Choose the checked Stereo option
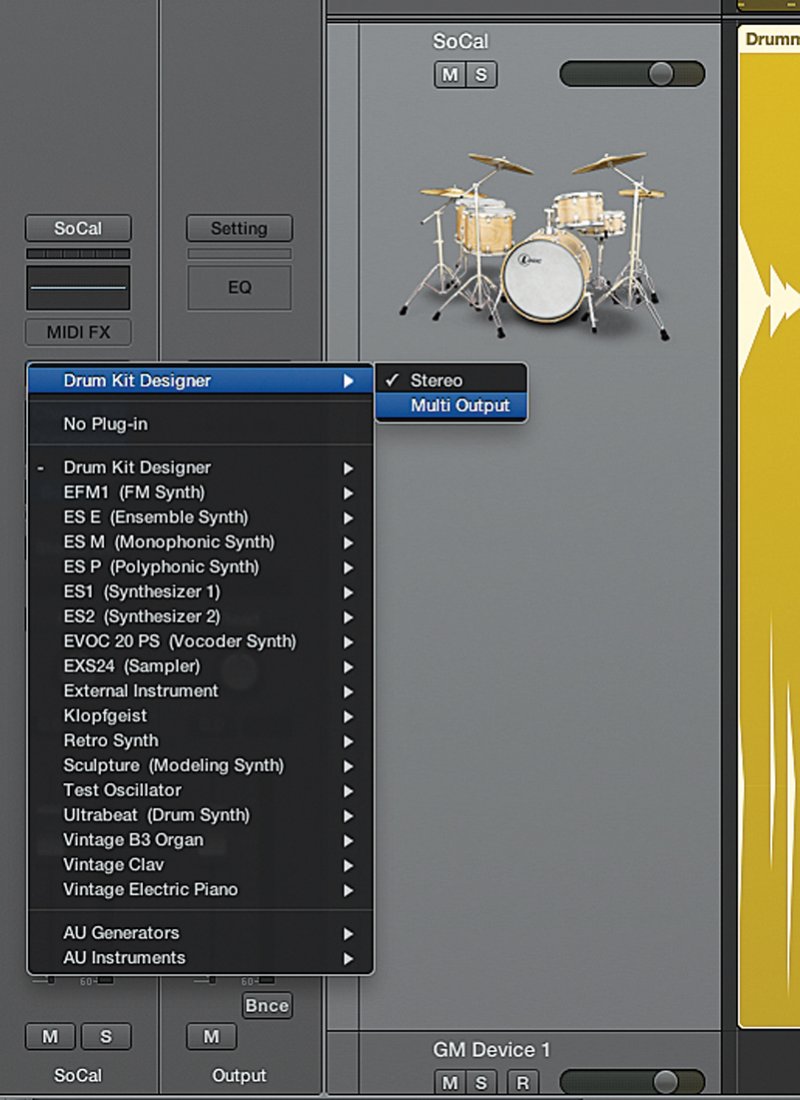The width and height of the screenshot is (800, 1100). (x=451, y=380)
